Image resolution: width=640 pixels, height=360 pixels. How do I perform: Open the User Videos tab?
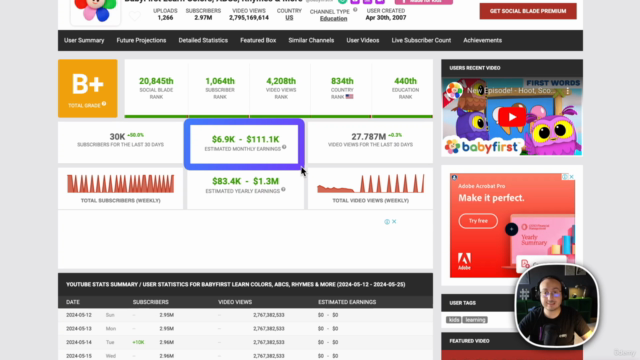(x=362, y=40)
